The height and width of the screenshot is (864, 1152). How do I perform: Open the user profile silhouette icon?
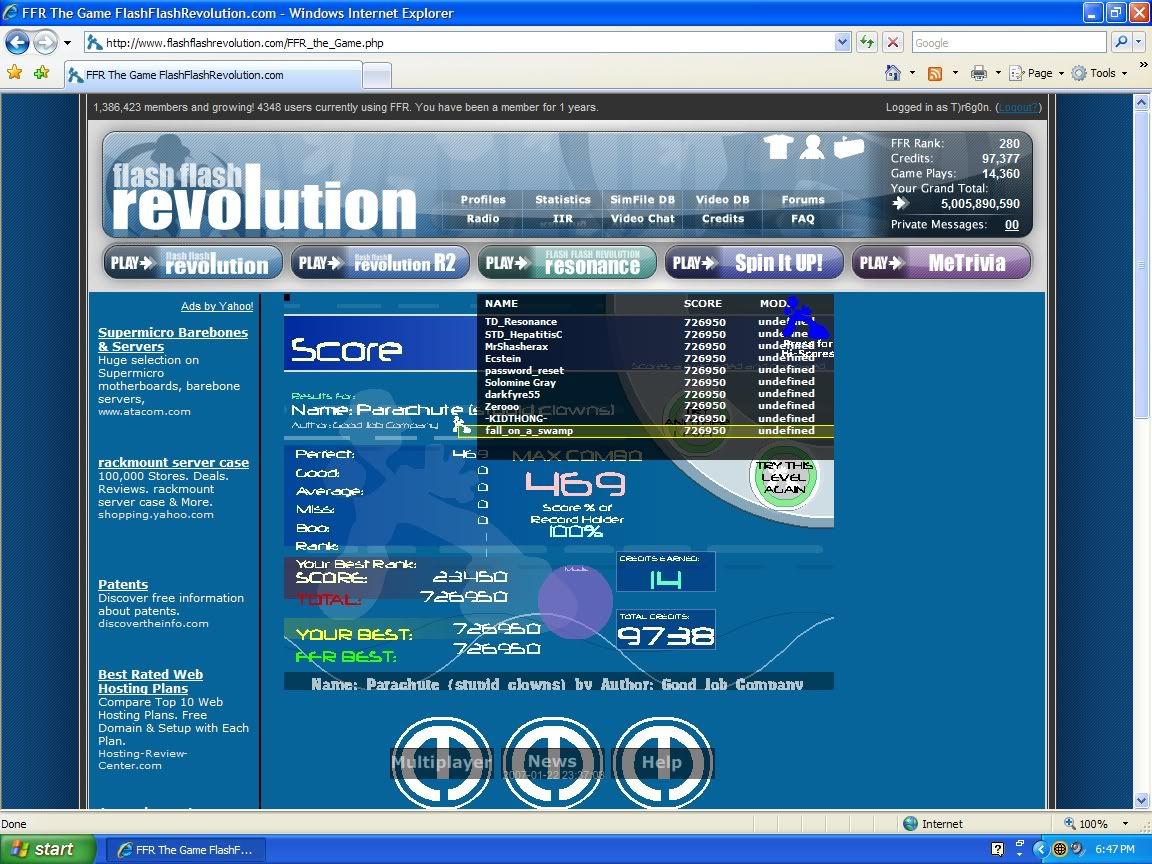[x=812, y=147]
